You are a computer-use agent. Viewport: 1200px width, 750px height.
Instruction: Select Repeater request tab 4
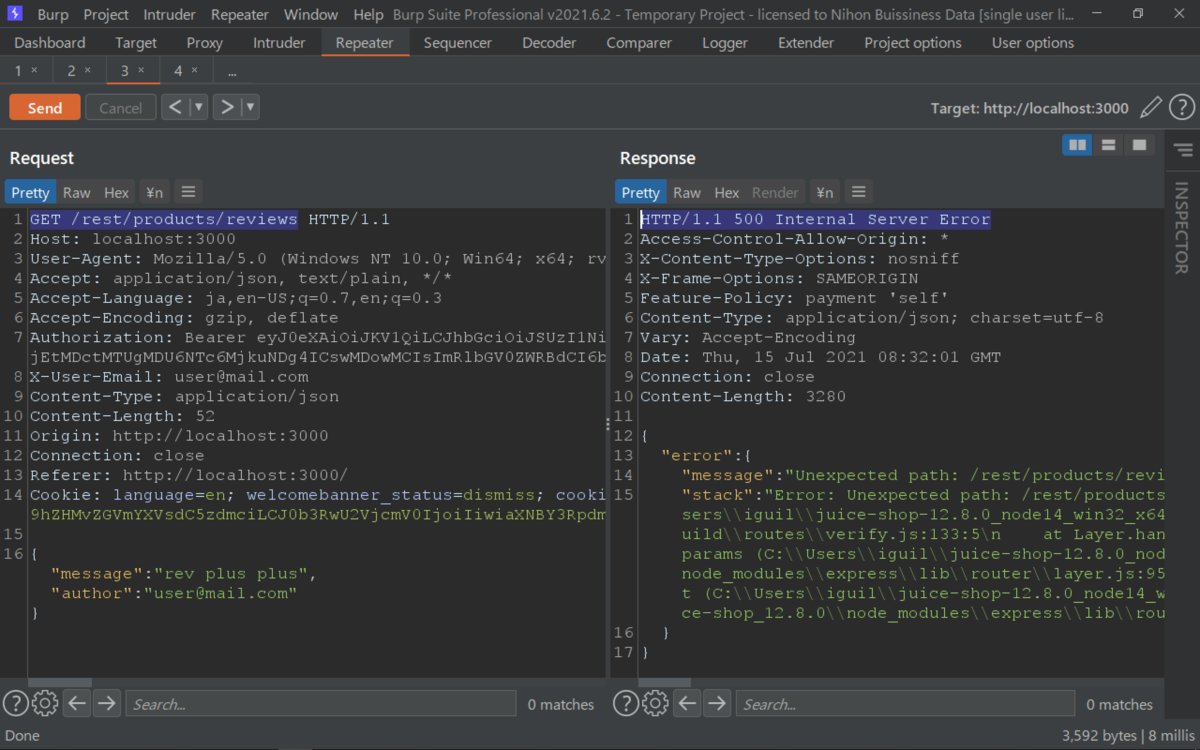pos(178,71)
